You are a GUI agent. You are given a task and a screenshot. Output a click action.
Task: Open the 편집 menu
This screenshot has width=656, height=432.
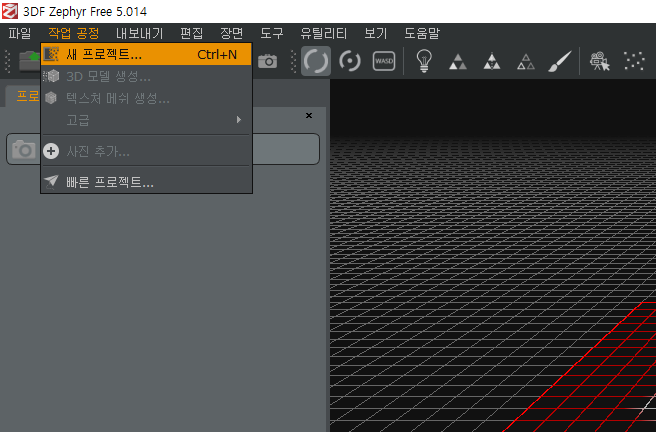click(192, 33)
